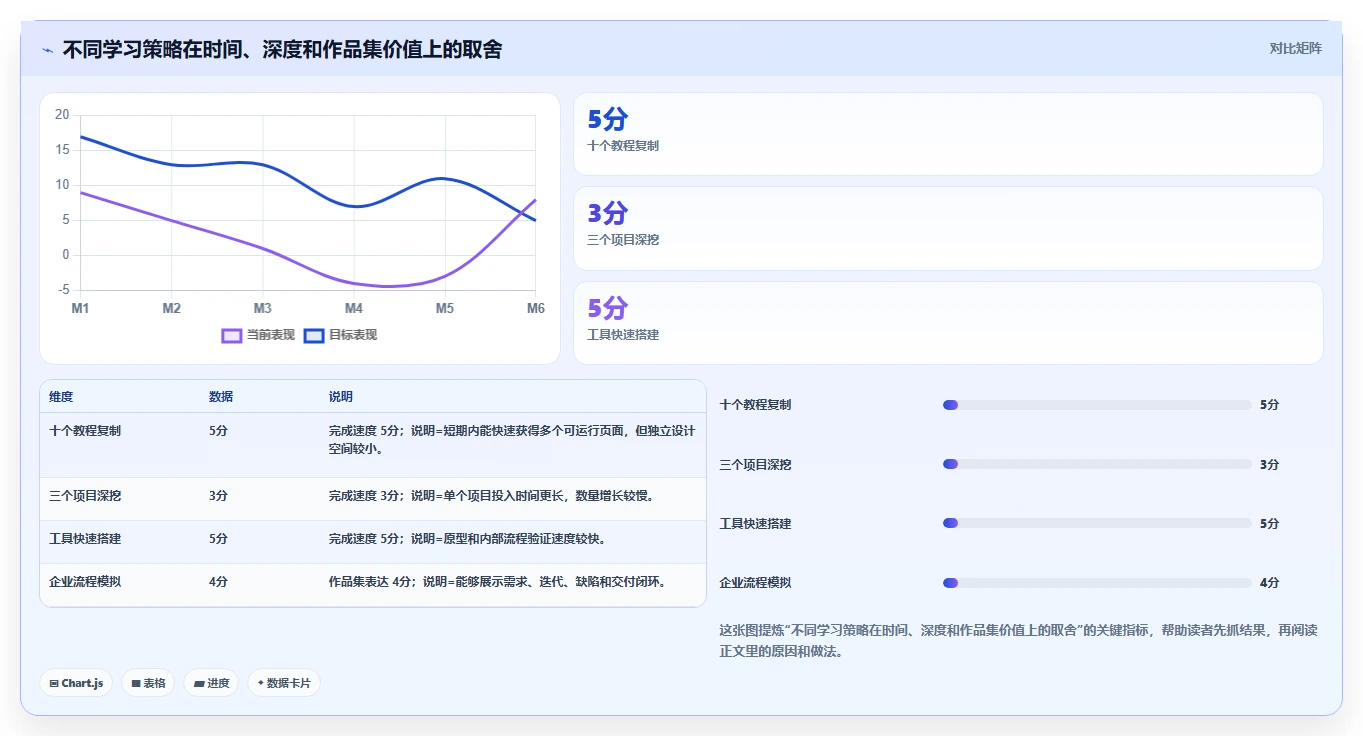Select the 5分 十个教程复制 data card
This screenshot has width=1363, height=736.
pyautogui.click(x=948, y=134)
